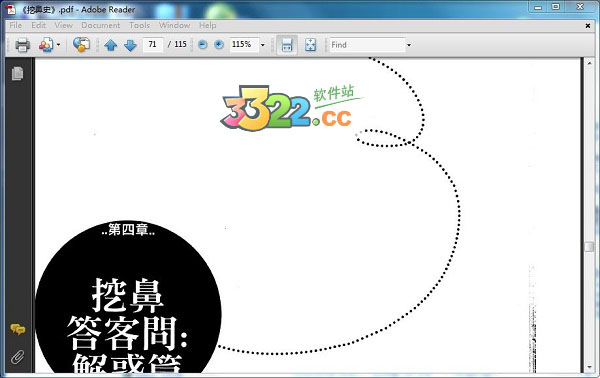Go to the previous page with the up arrow
This screenshot has width=600, height=378.
tap(111, 45)
